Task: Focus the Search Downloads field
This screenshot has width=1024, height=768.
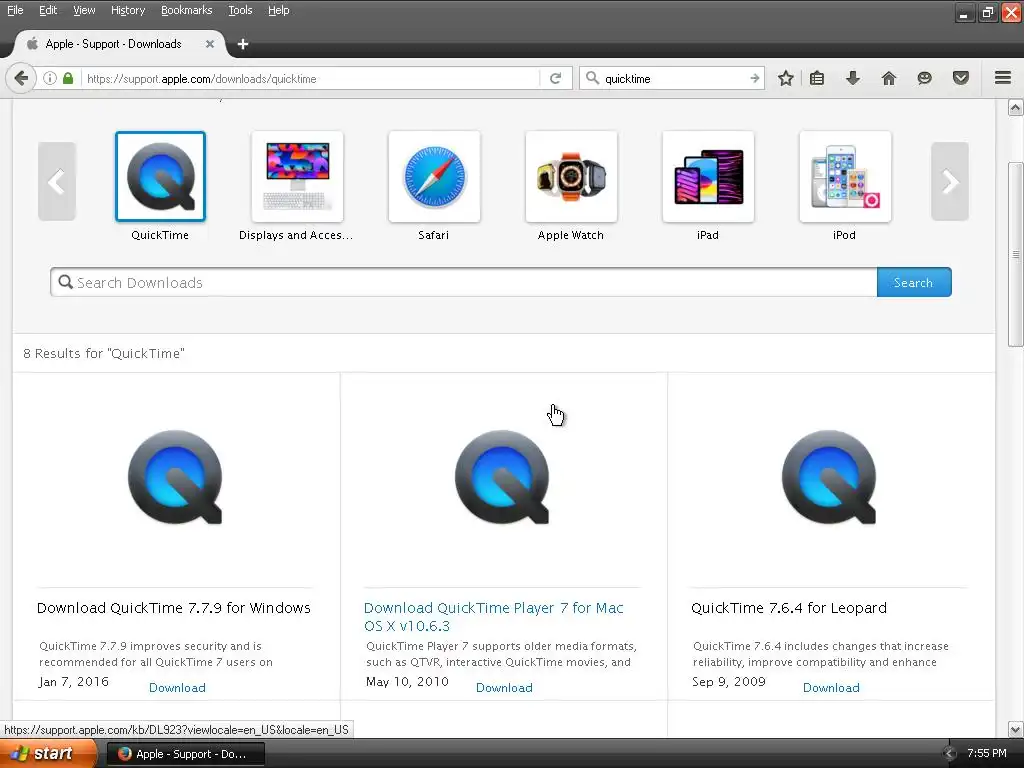Action: click(464, 282)
